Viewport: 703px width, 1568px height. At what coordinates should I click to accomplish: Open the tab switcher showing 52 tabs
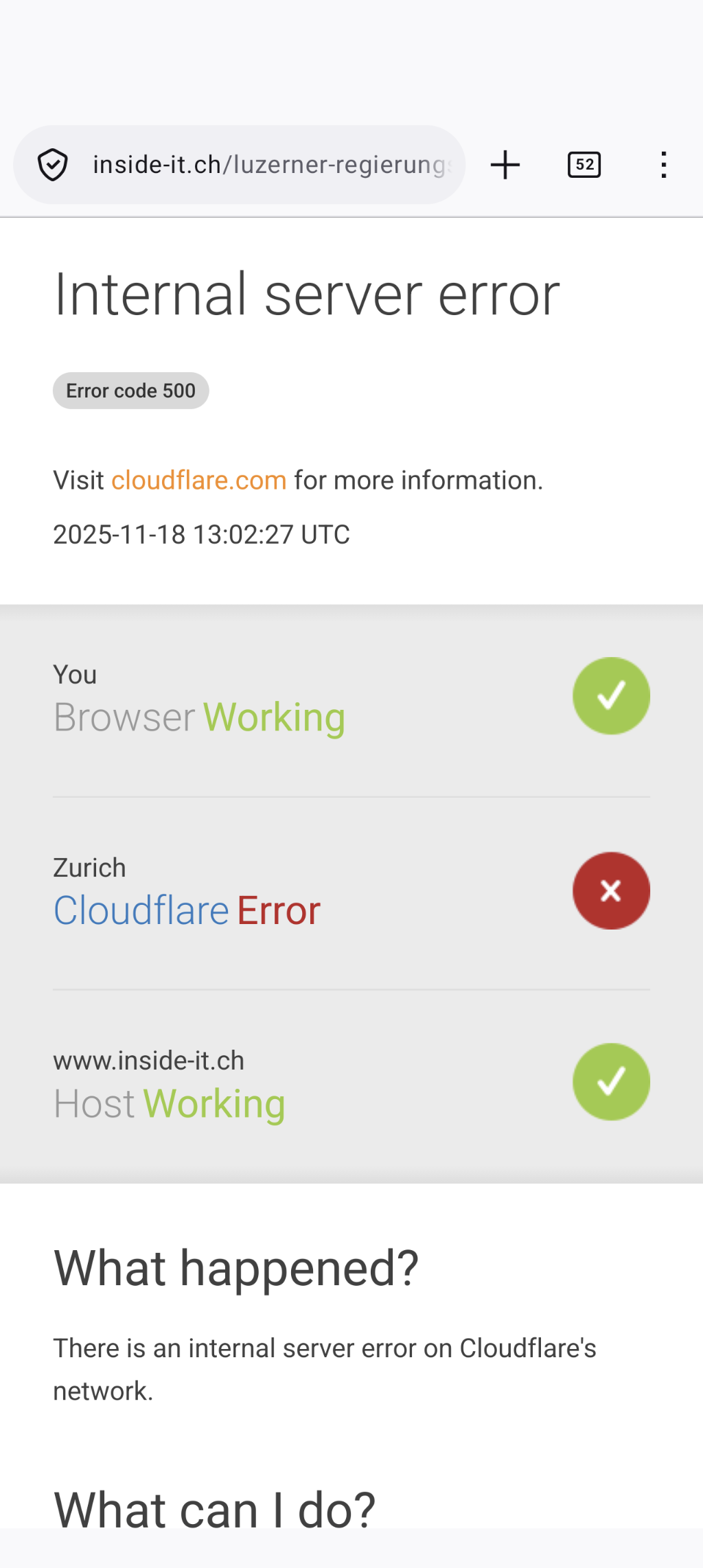tap(584, 165)
